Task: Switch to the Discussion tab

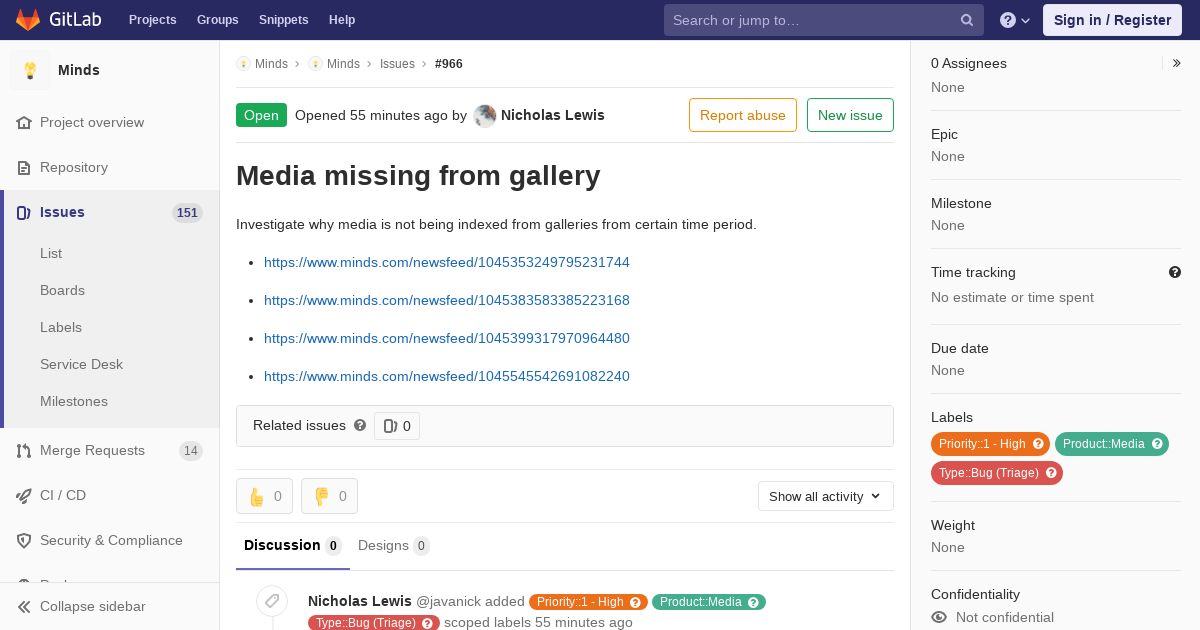Action: (x=293, y=546)
